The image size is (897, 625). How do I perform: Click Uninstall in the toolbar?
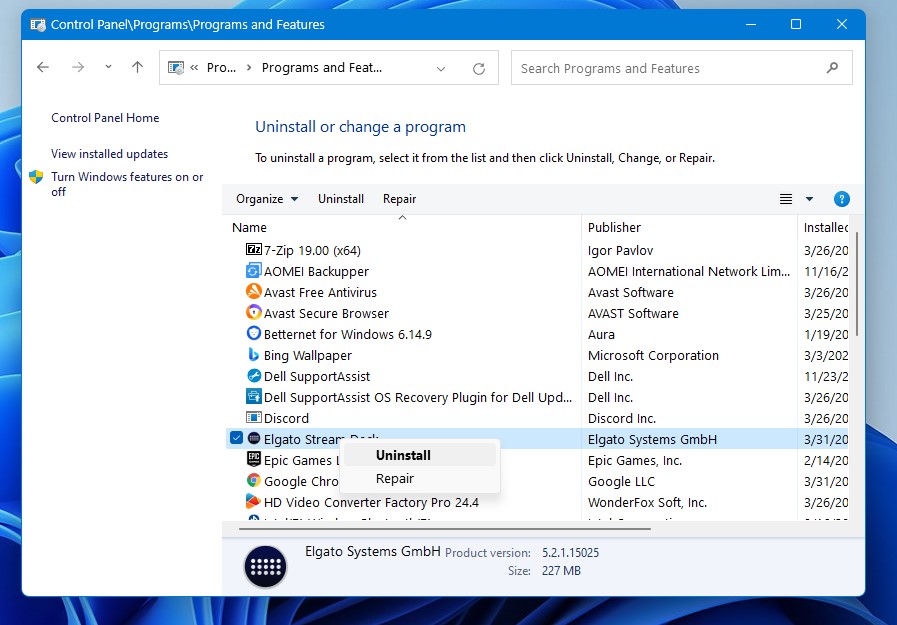coord(341,199)
